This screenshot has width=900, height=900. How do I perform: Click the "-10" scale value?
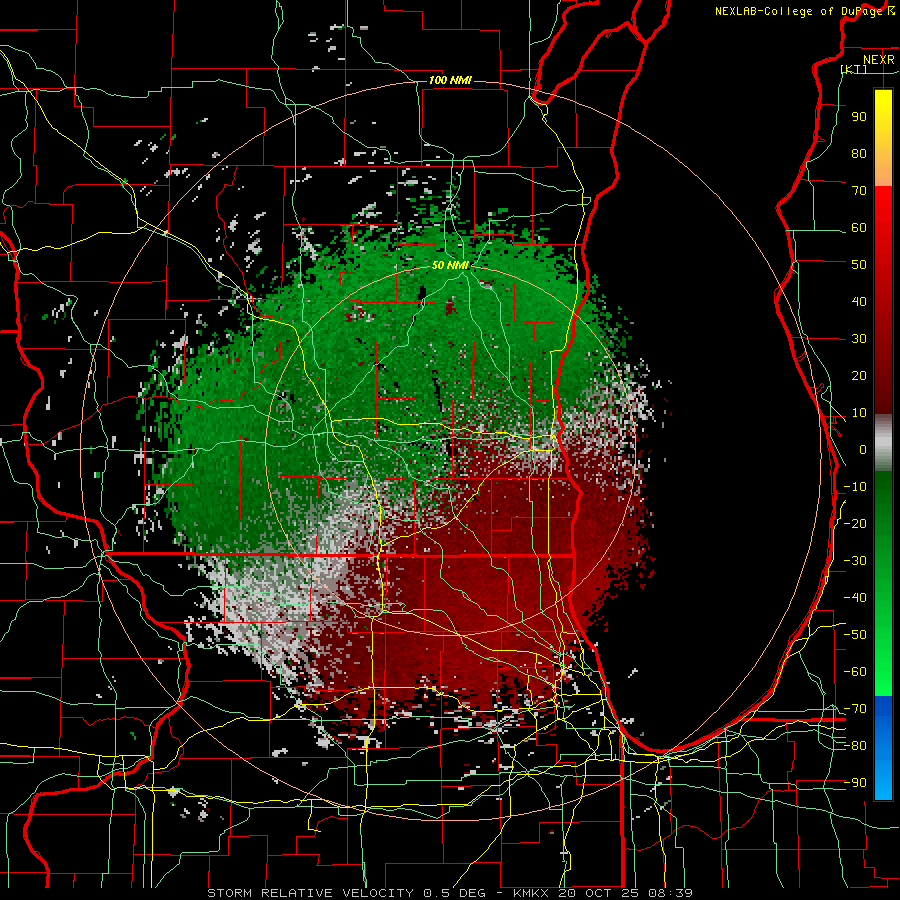click(855, 487)
